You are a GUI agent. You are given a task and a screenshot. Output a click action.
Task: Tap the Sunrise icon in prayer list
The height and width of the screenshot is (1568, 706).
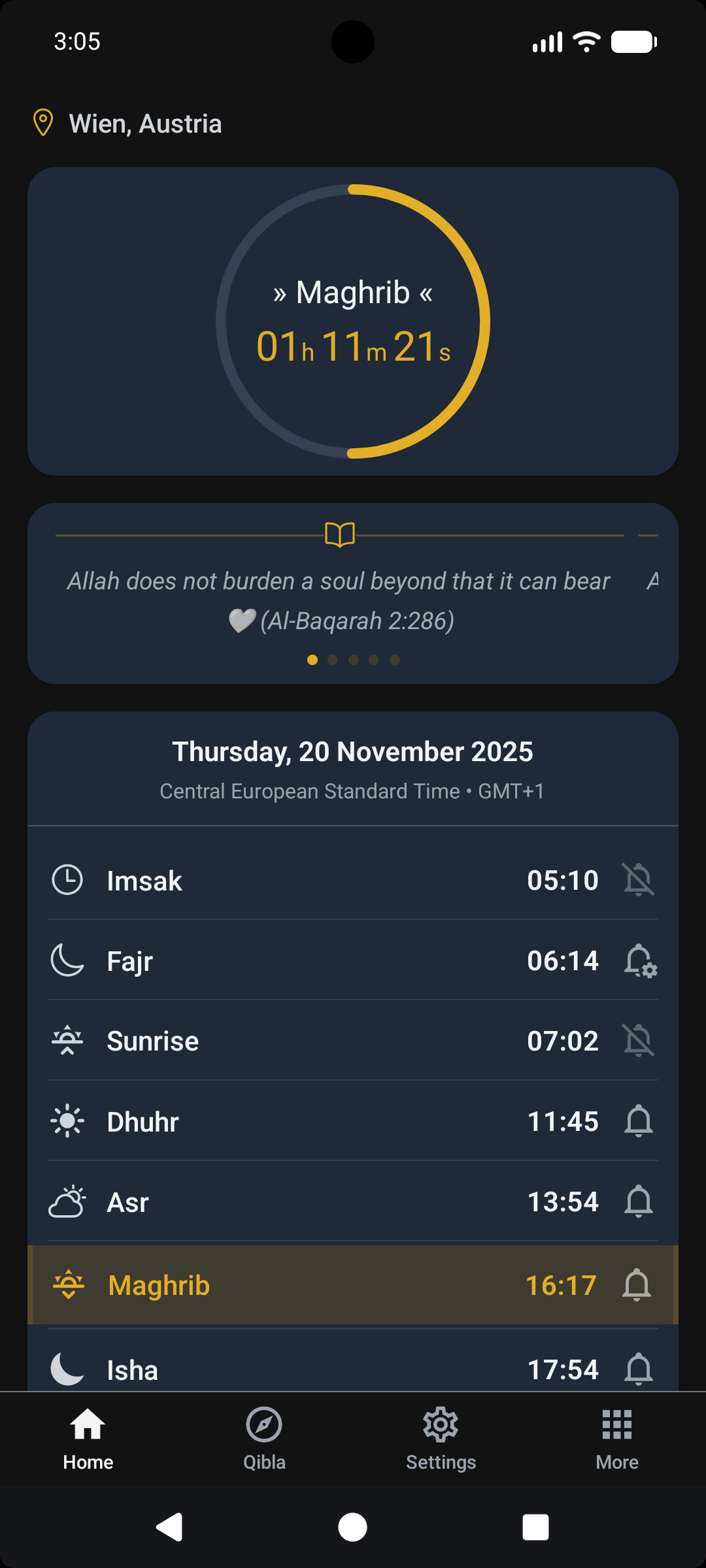point(67,1041)
